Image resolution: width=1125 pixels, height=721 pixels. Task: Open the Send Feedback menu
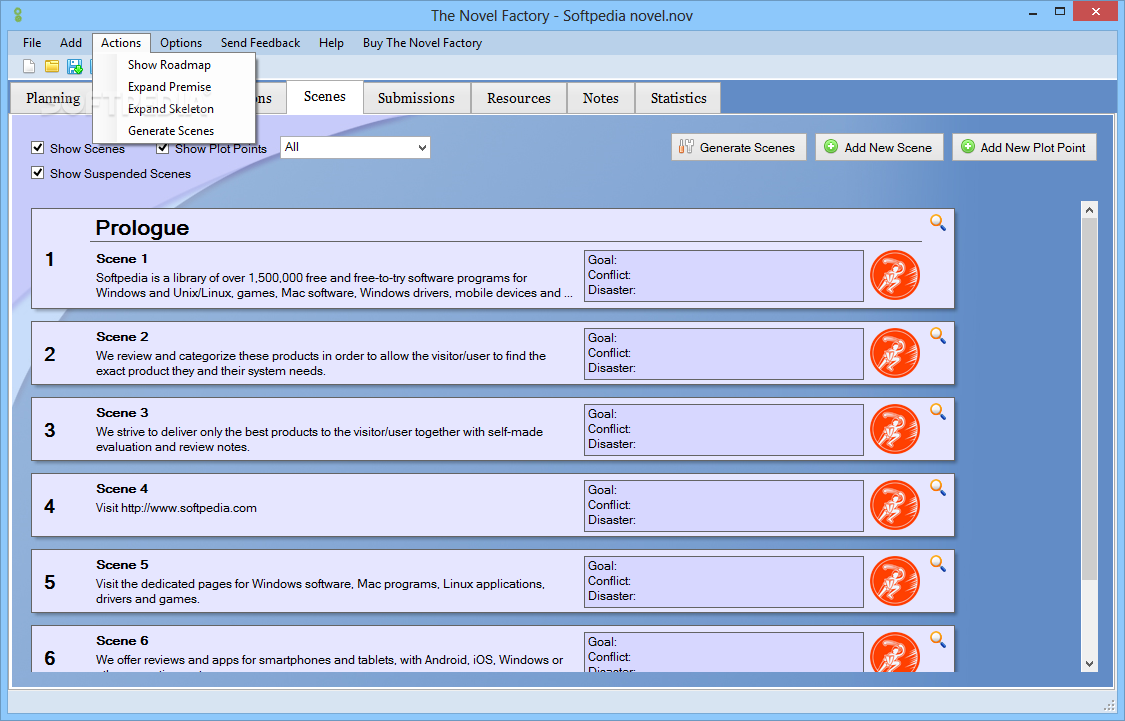[260, 43]
